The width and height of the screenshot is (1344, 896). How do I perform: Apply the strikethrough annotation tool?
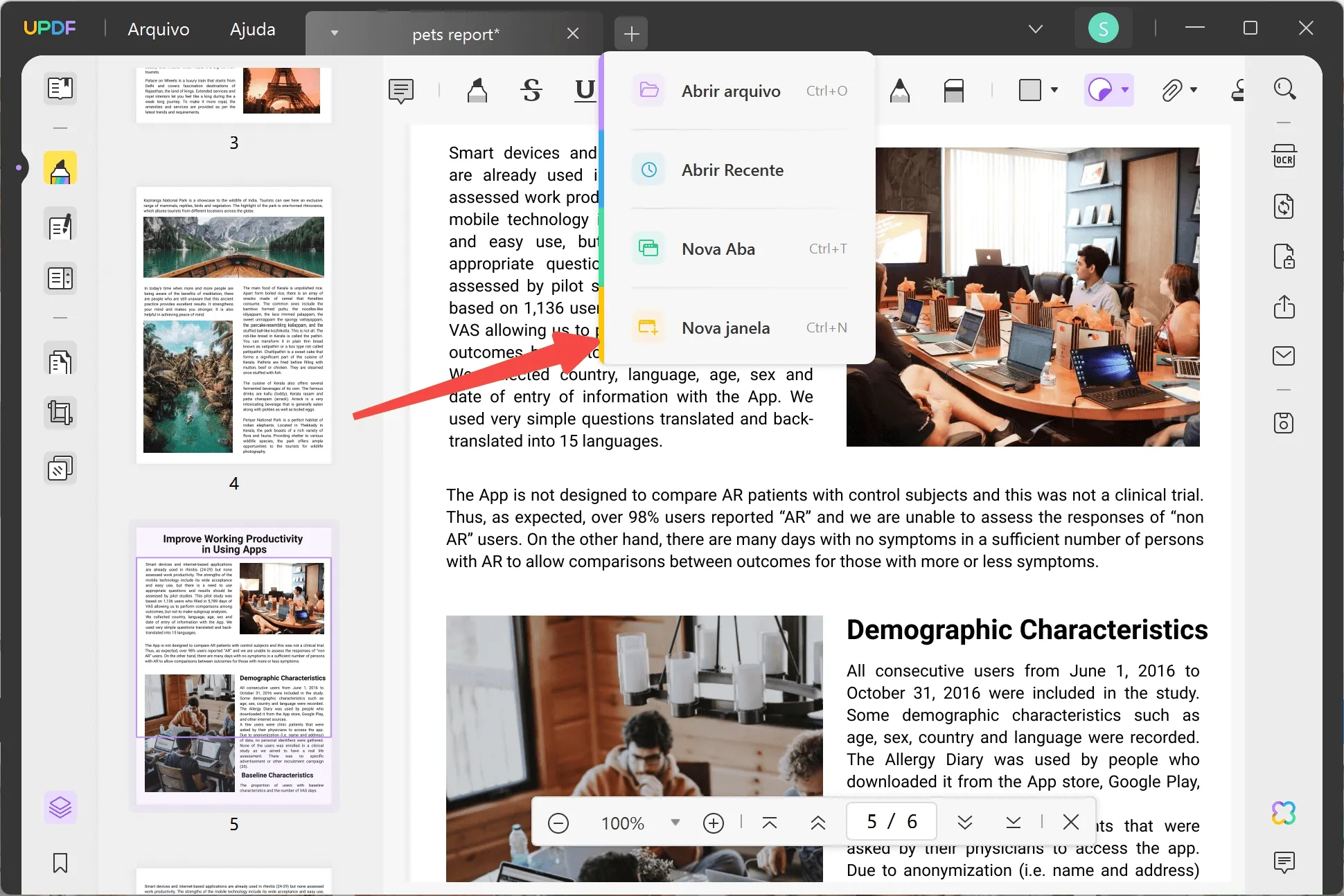531,90
